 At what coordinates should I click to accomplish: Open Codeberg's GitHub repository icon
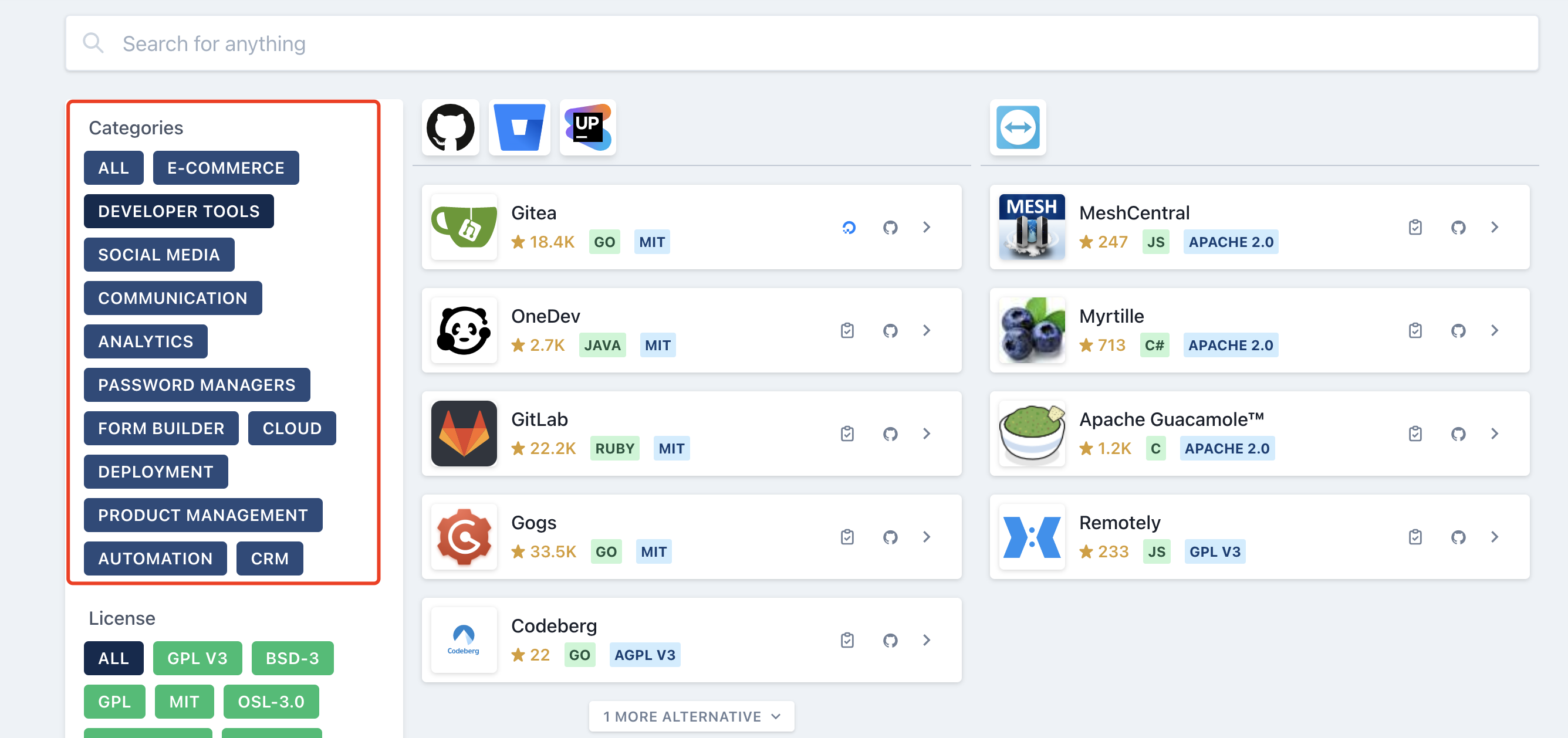click(891, 640)
